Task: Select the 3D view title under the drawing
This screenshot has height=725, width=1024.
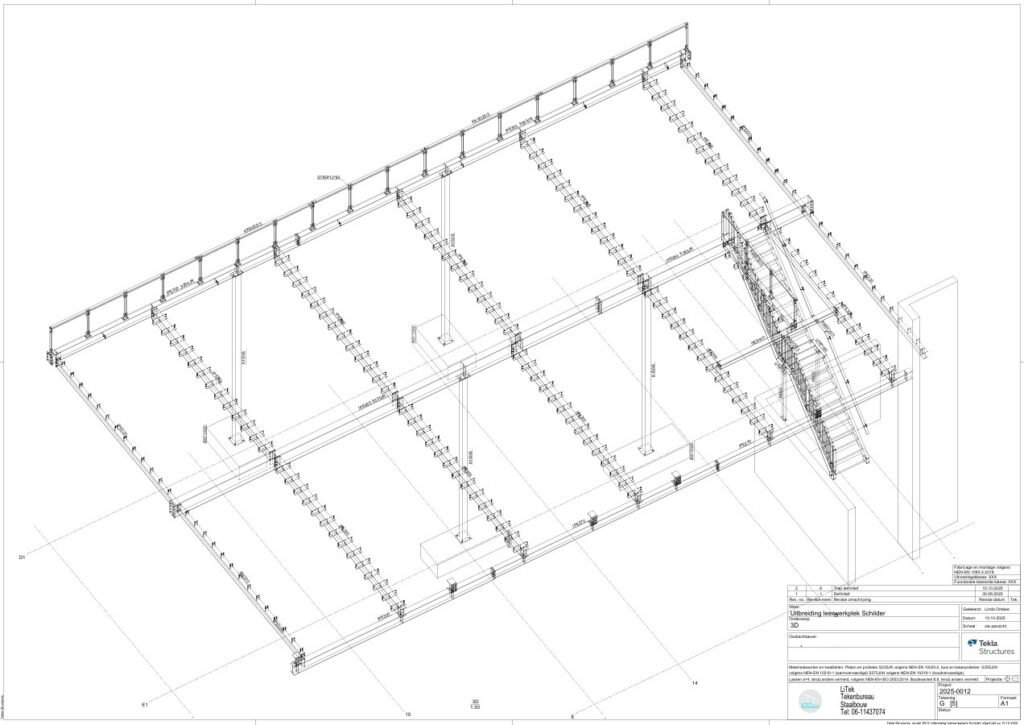Action: (475, 703)
